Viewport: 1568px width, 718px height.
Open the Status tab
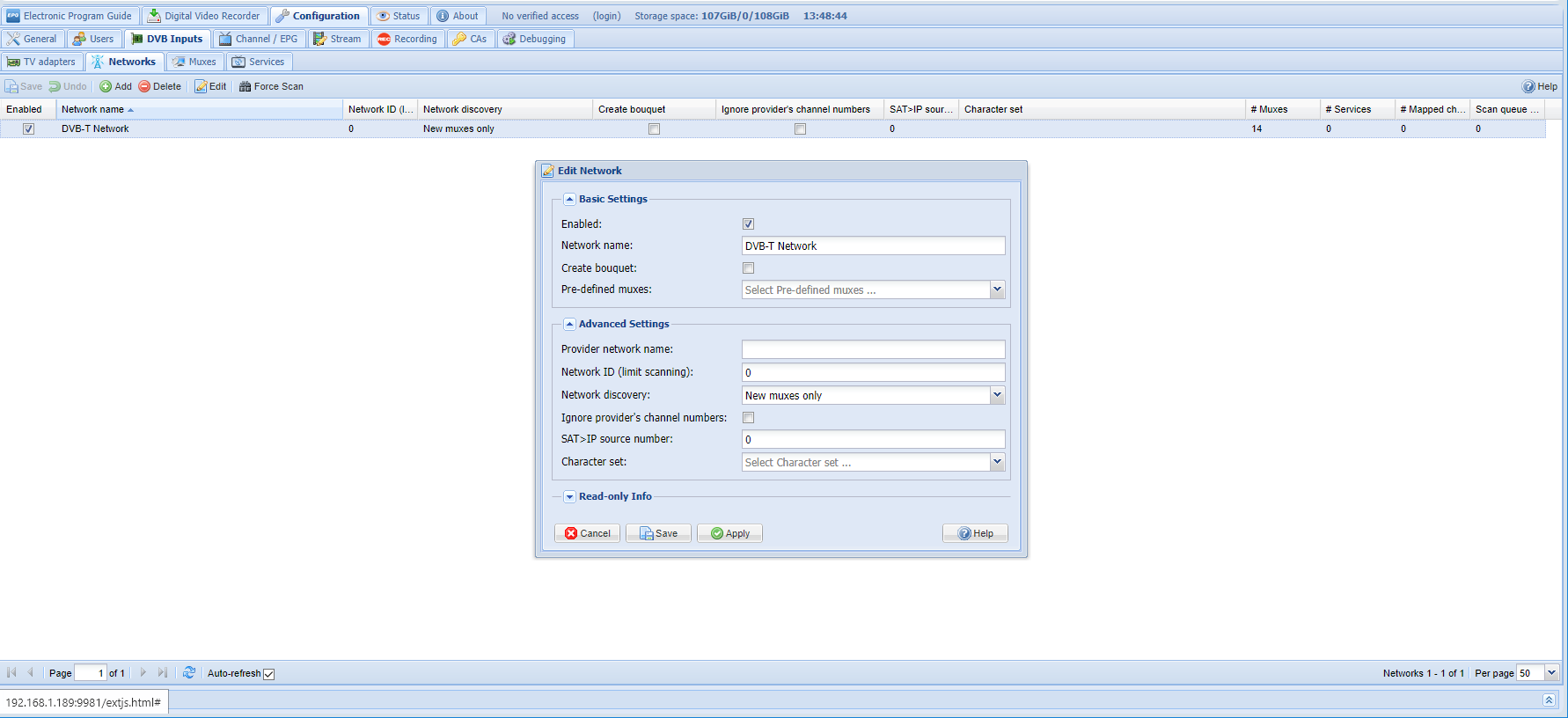pos(399,16)
